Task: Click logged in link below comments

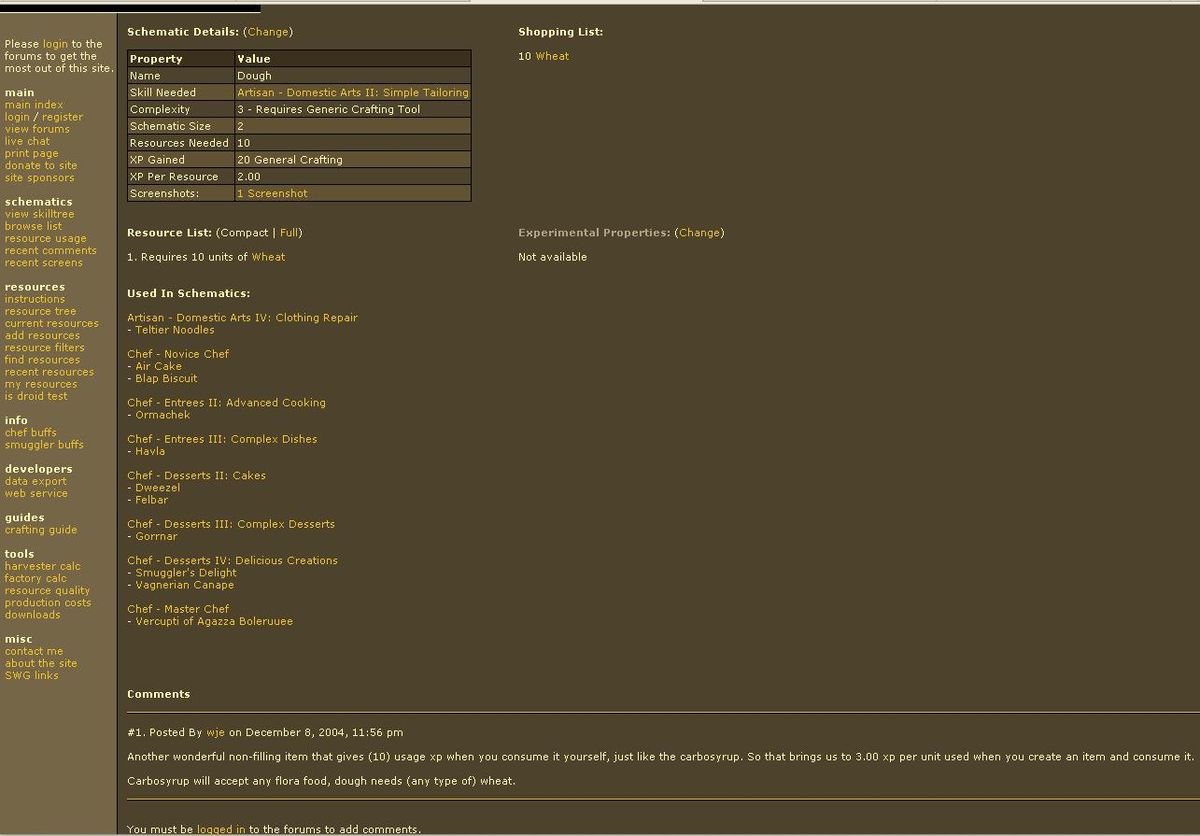Action: click(221, 829)
